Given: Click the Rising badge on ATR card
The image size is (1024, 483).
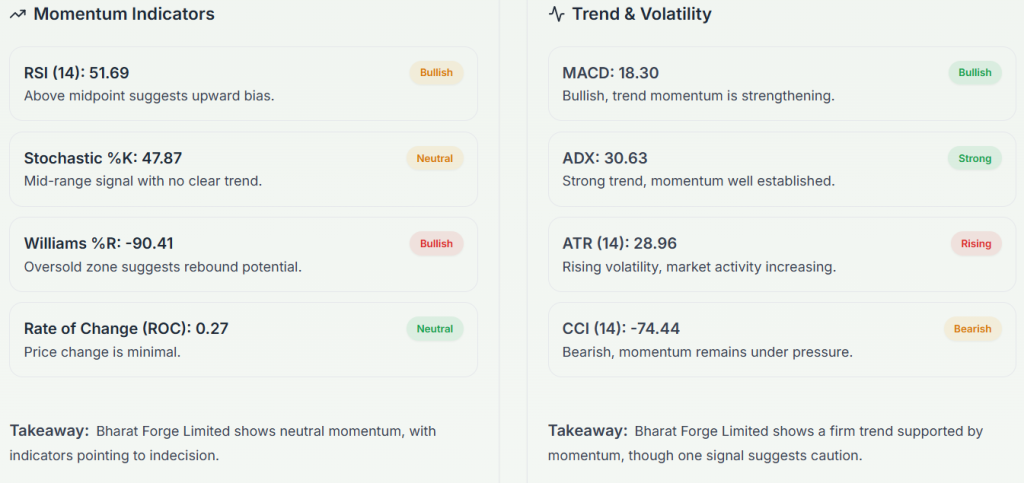Looking at the screenshot, I should pos(976,244).
